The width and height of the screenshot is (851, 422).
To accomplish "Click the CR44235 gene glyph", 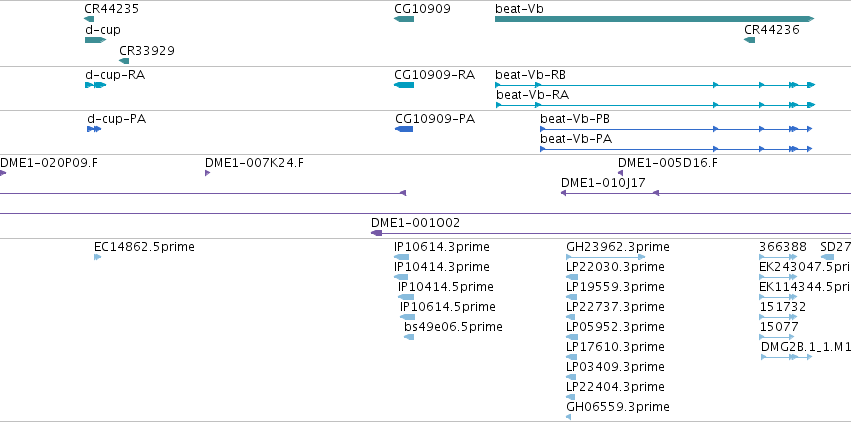I will point(90,19).
